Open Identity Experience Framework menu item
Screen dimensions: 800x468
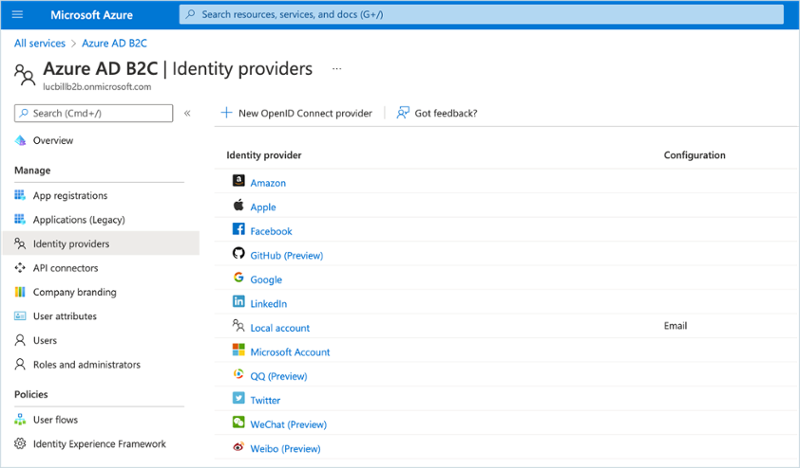pos(99,444)
